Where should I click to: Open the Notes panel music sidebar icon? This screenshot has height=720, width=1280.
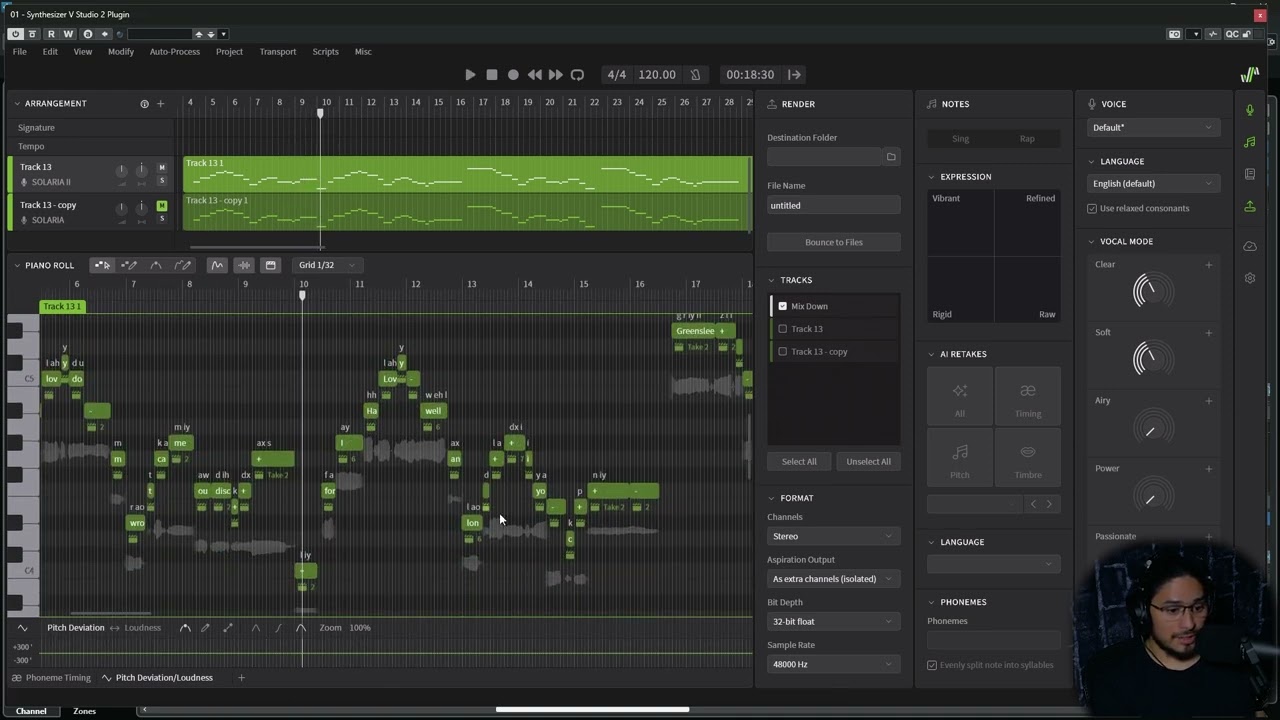[x=1249, y=142]
